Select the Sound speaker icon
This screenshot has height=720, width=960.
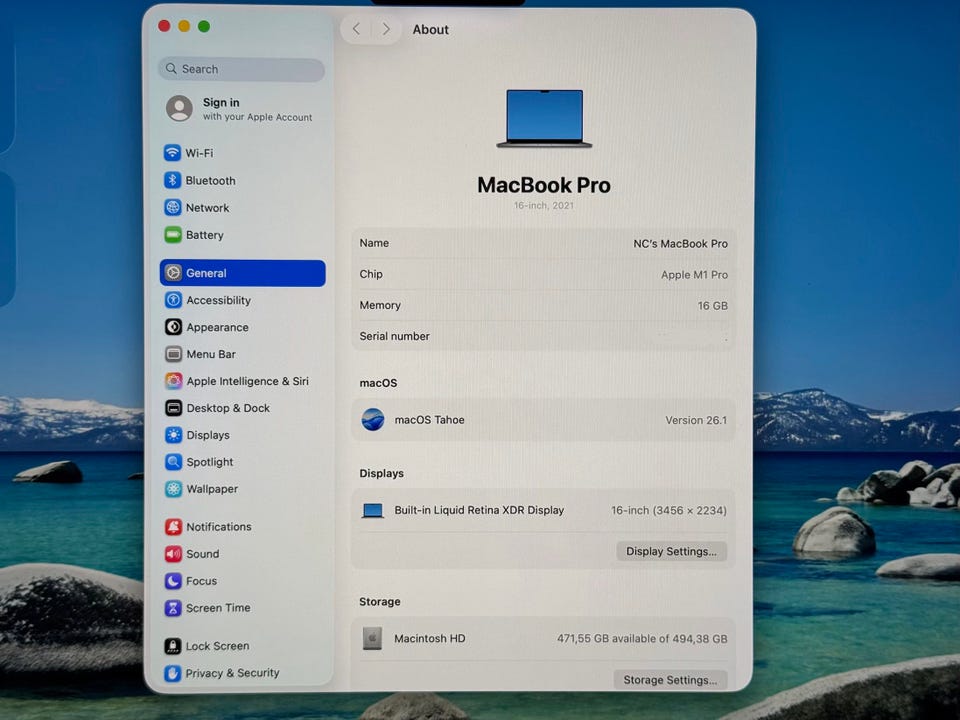(x=173, y=553)
